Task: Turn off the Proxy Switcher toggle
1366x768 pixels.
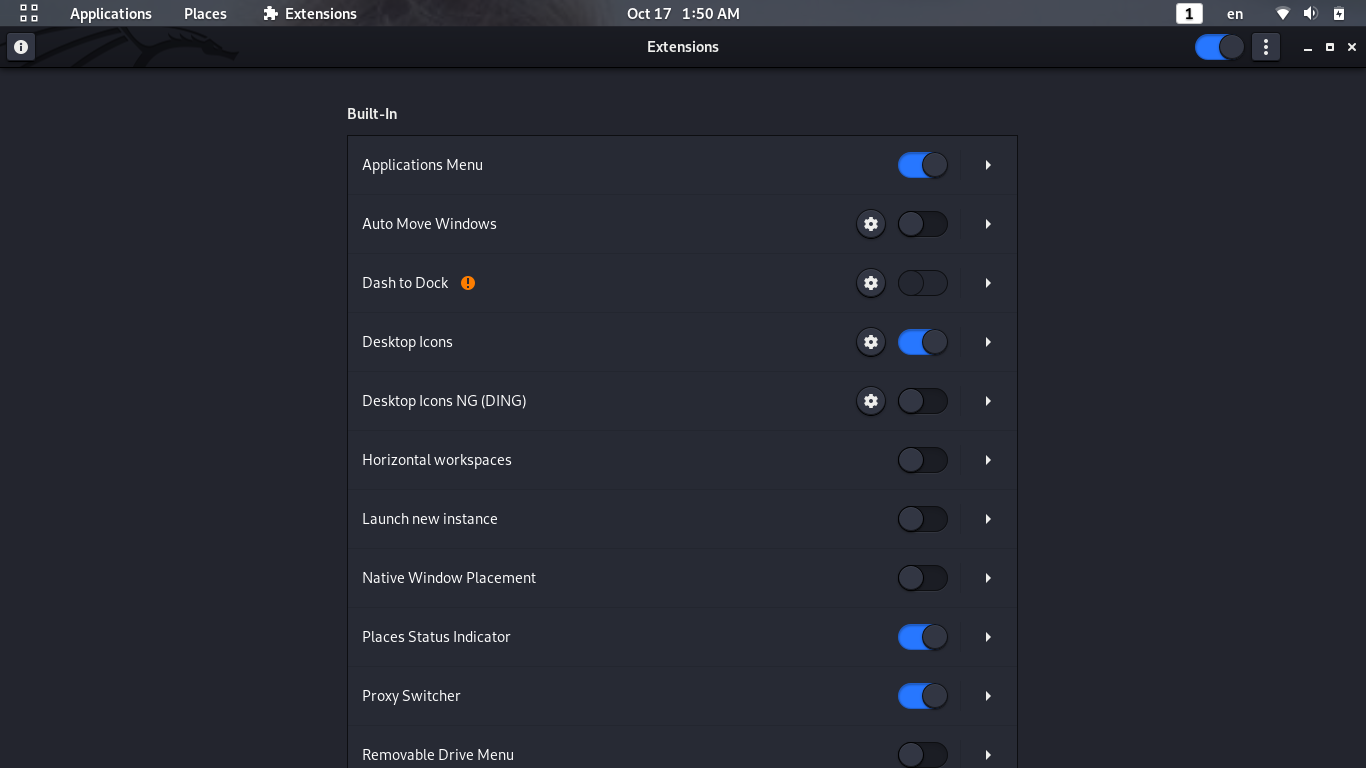Action: tap(922, 696)
